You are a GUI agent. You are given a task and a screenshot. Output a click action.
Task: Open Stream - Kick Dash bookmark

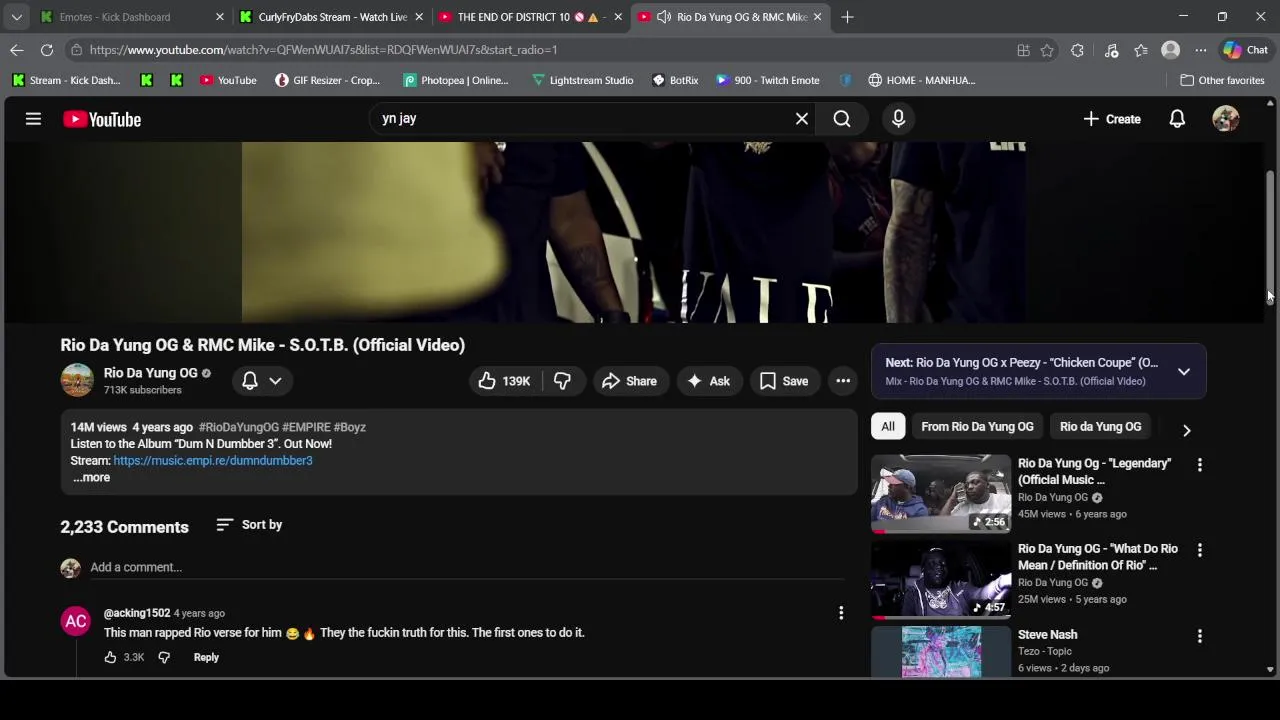coord(66,80)
